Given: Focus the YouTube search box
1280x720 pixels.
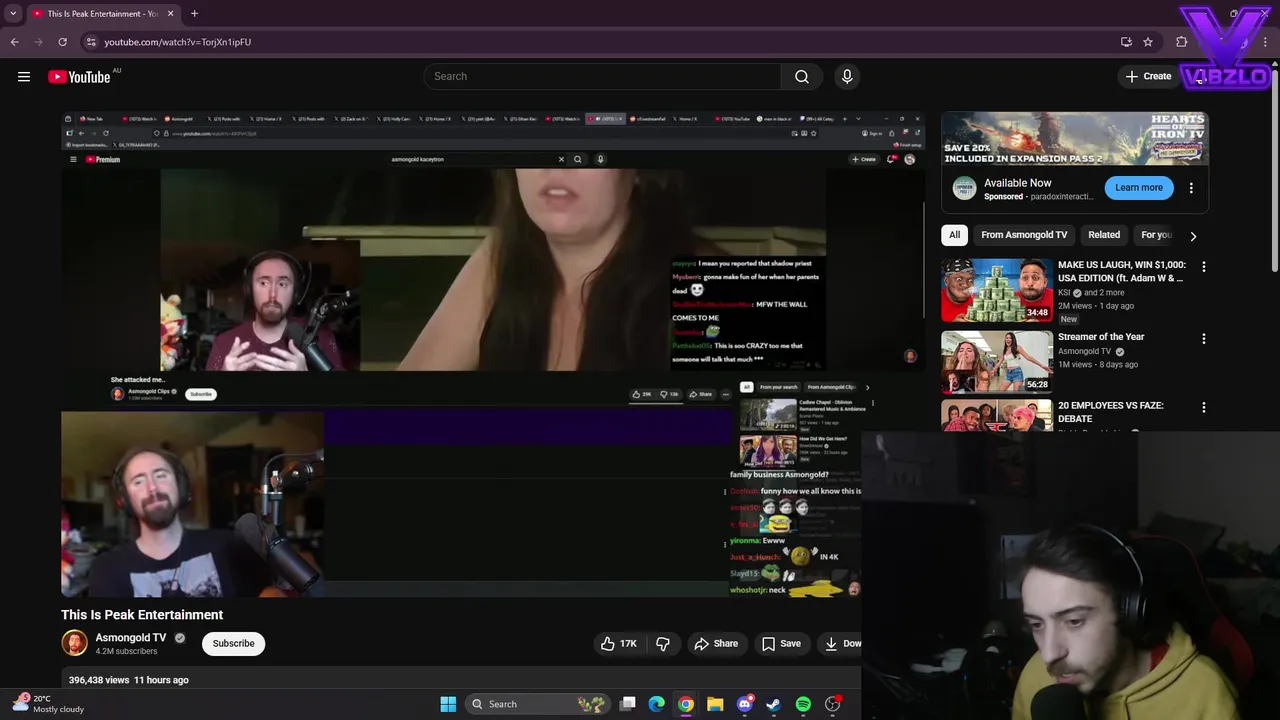Looking at the screenshot, I should coord(602,77).
